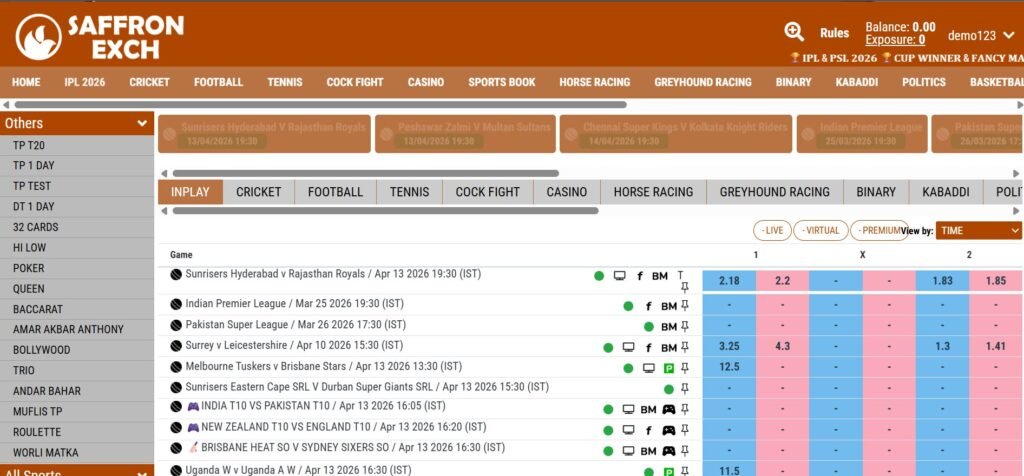Open Politics in top navigation
Image resolution: width=1024 pixels, height=476 pixels.
923,82
